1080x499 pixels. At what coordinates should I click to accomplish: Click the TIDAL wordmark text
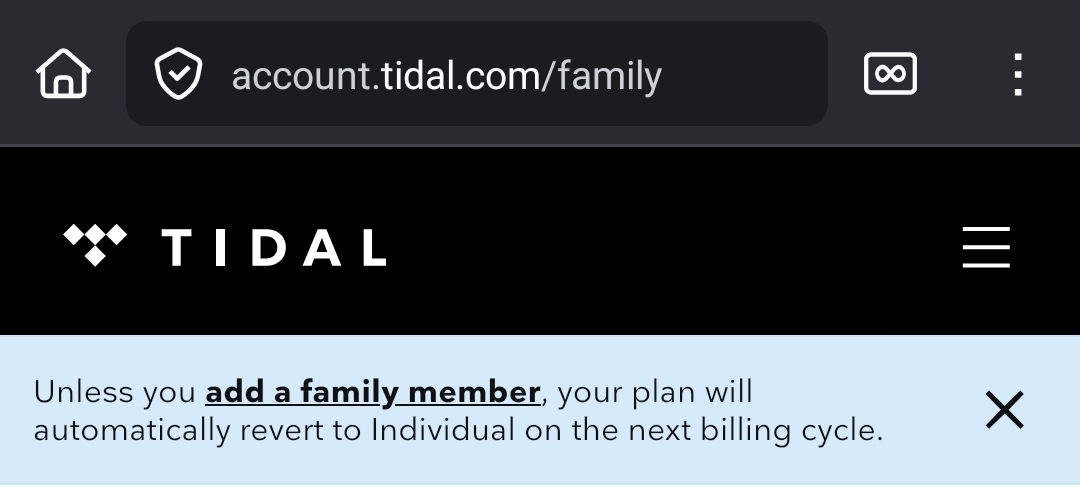coord(274,247)
